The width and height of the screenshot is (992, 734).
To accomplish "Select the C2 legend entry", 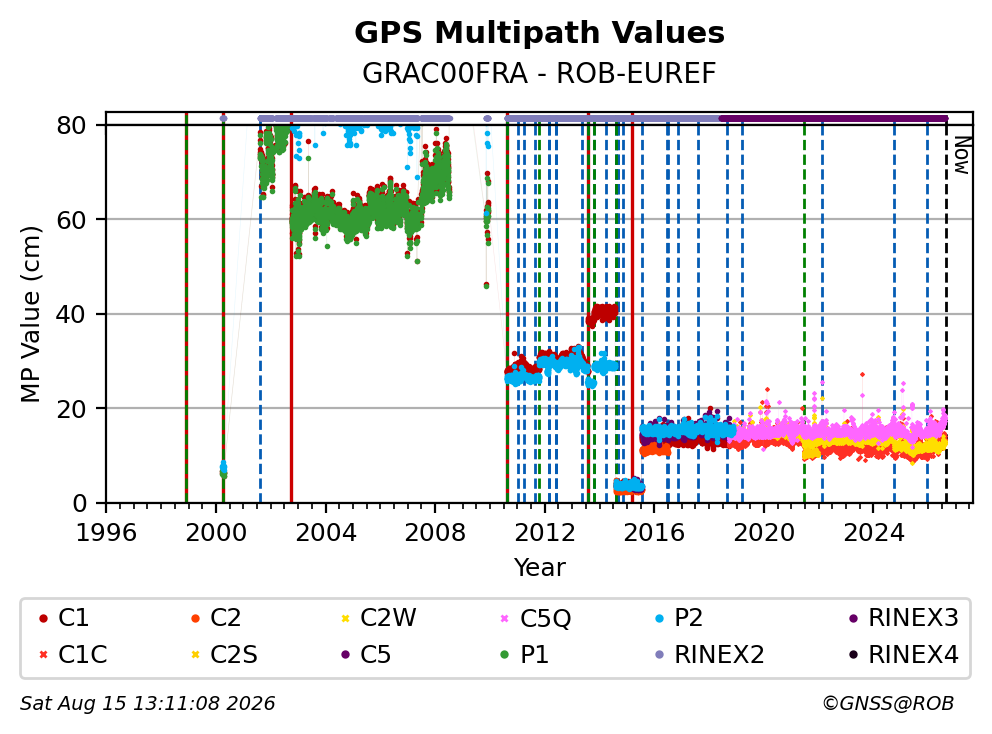I will pos(216,618).
